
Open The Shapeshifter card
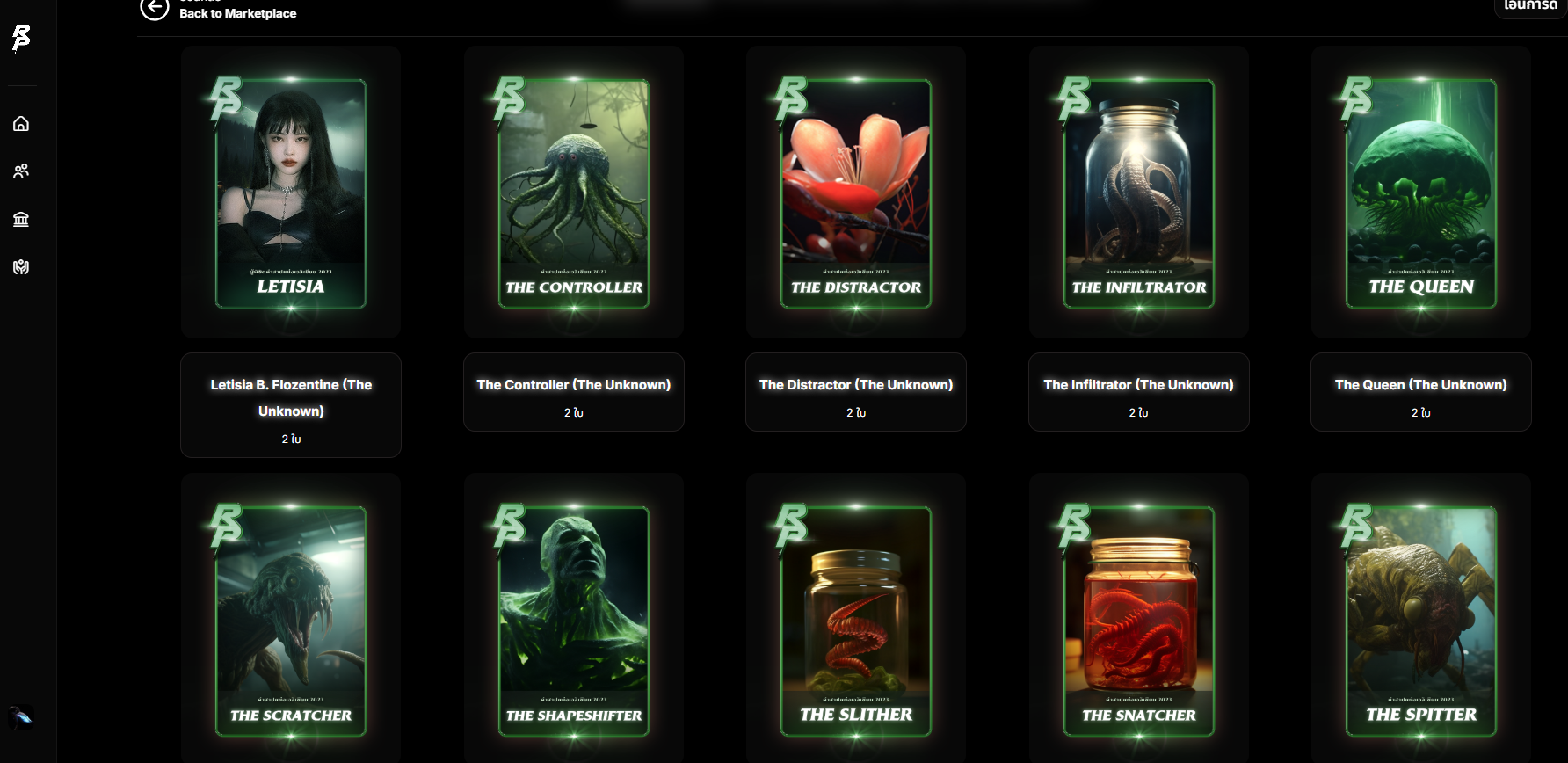tap(574, 619)
